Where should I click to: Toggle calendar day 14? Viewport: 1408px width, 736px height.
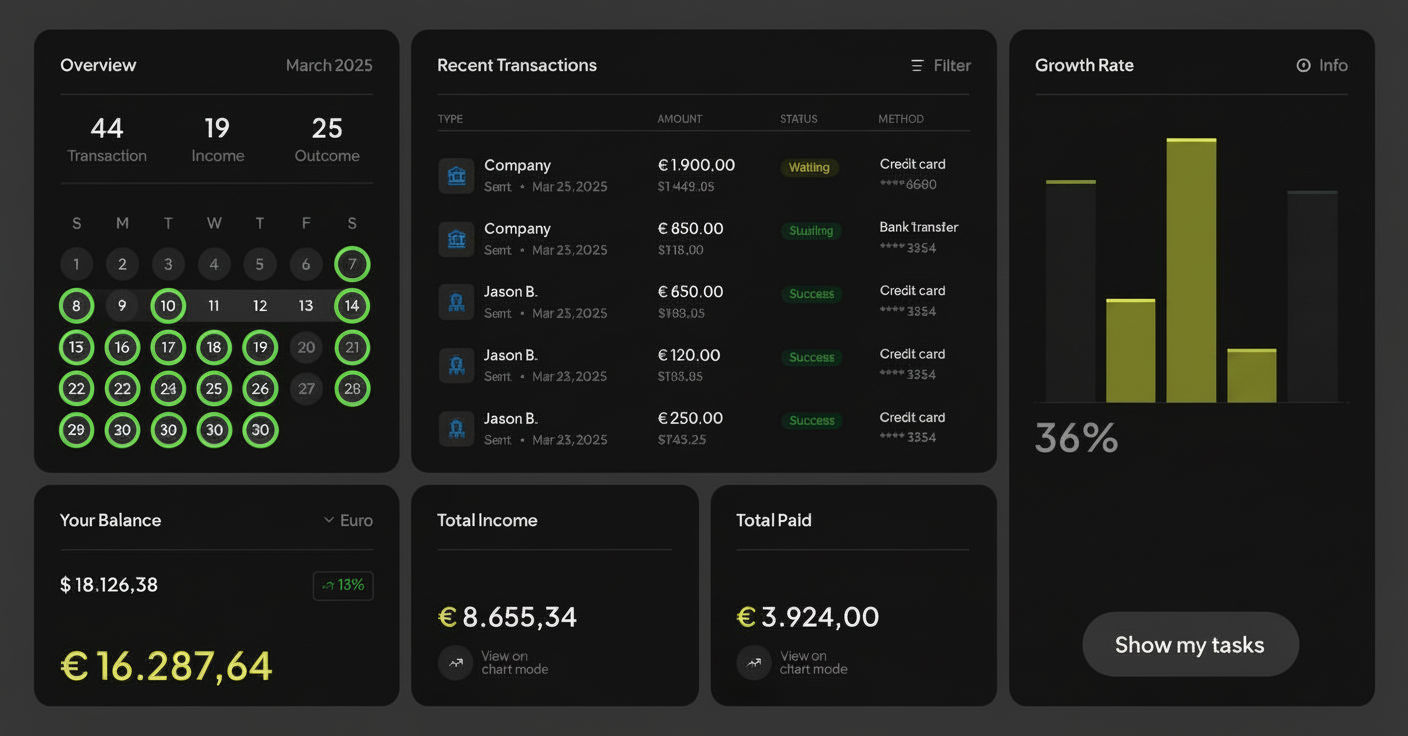pos(352,306)
